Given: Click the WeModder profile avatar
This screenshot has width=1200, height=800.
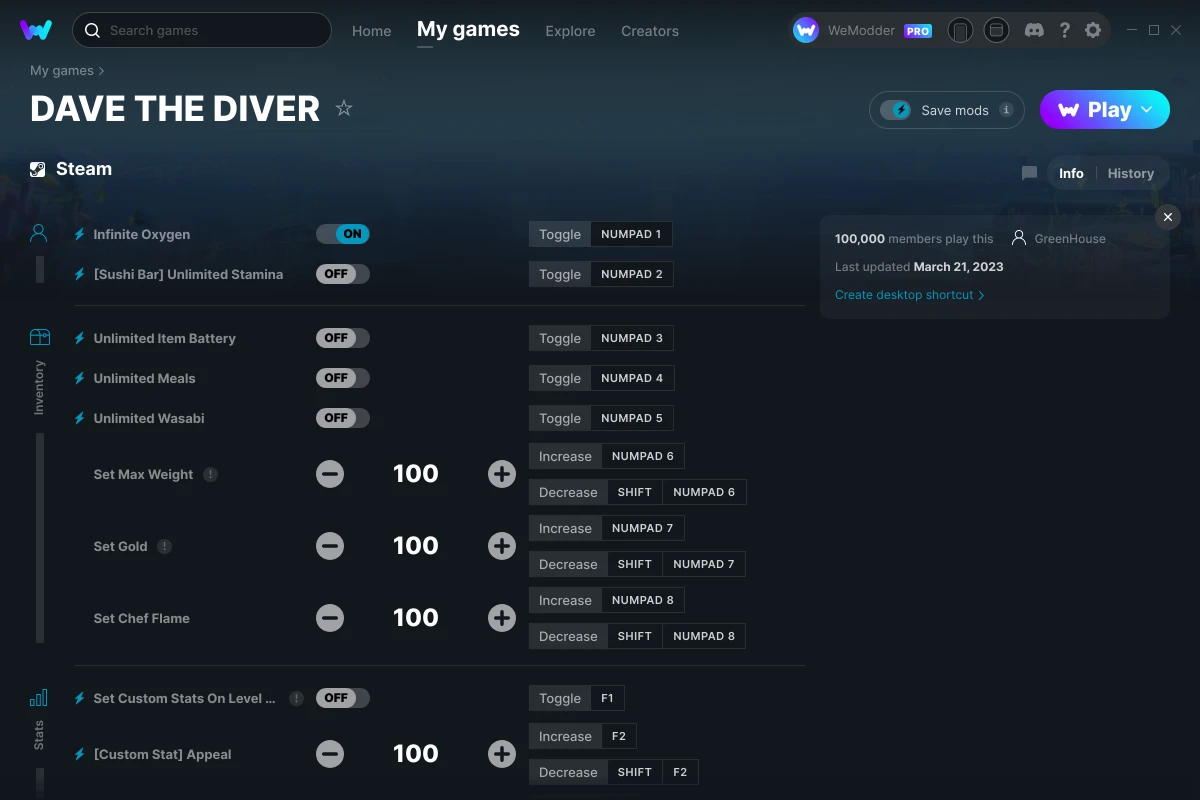Looking at the screenshot, I should [x=806, y=30].
